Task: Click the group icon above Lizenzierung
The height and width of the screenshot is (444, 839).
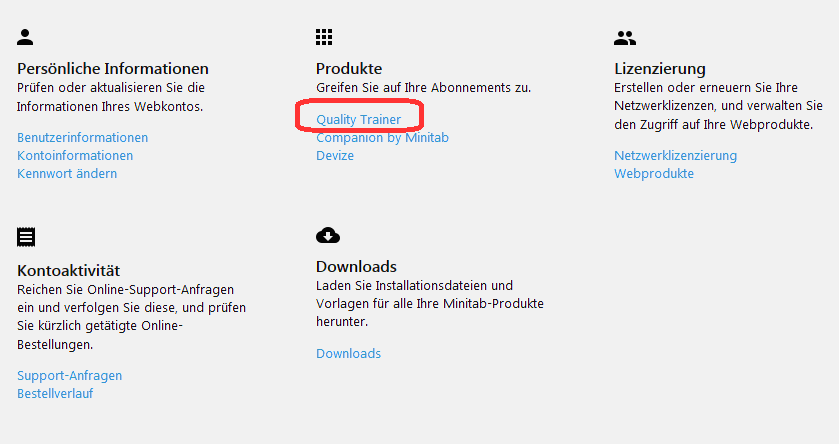Action: [x=624, y=37]
